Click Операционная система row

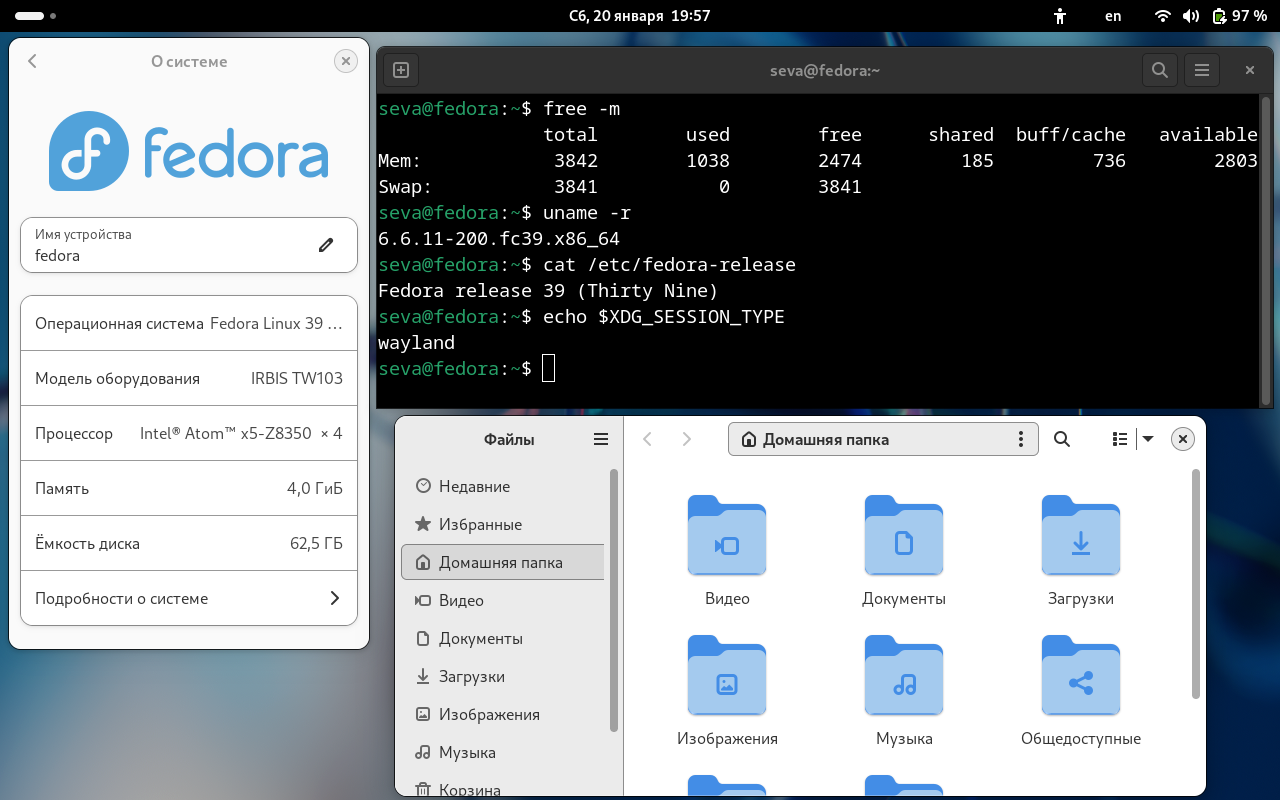pyautogui.click(x=189, y=323)
